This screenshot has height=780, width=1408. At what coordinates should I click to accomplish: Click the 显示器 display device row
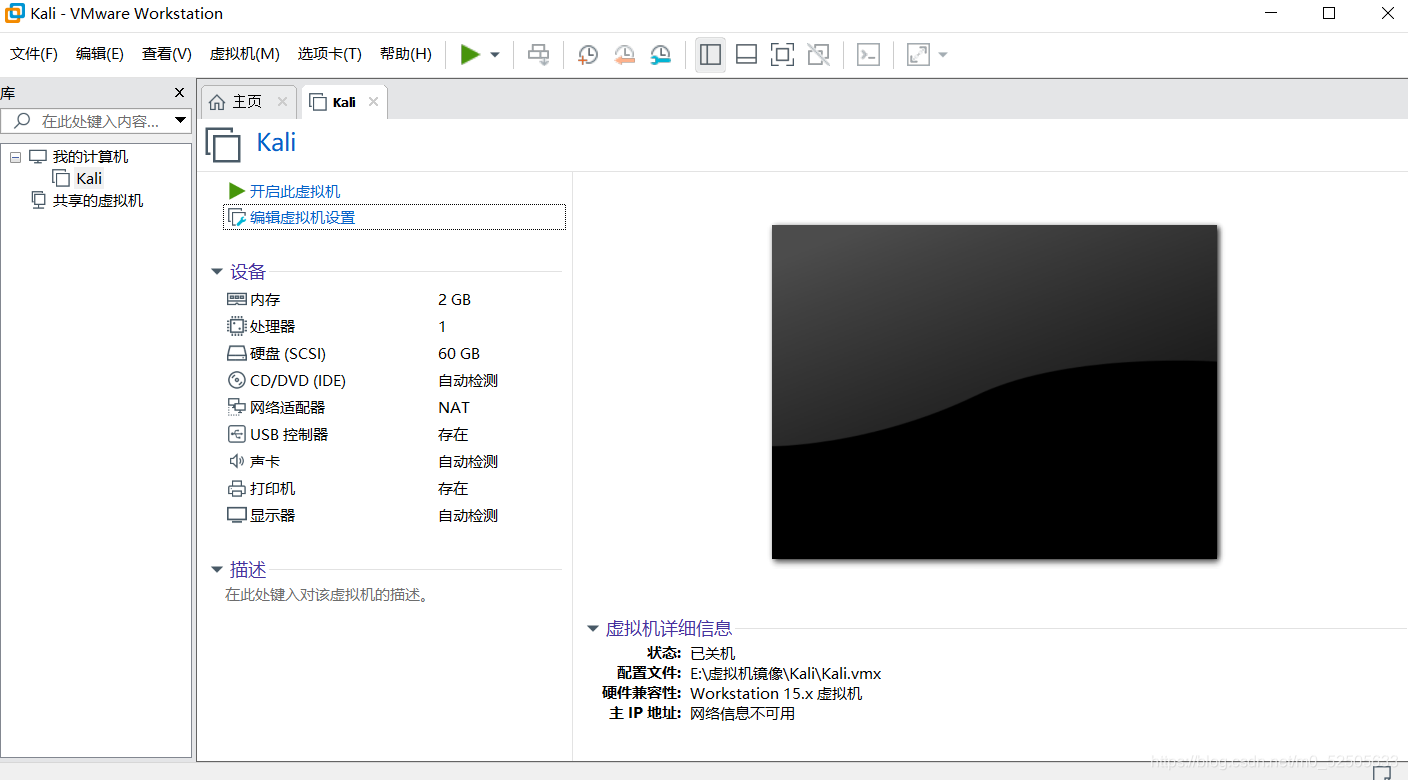click(393, 515)
